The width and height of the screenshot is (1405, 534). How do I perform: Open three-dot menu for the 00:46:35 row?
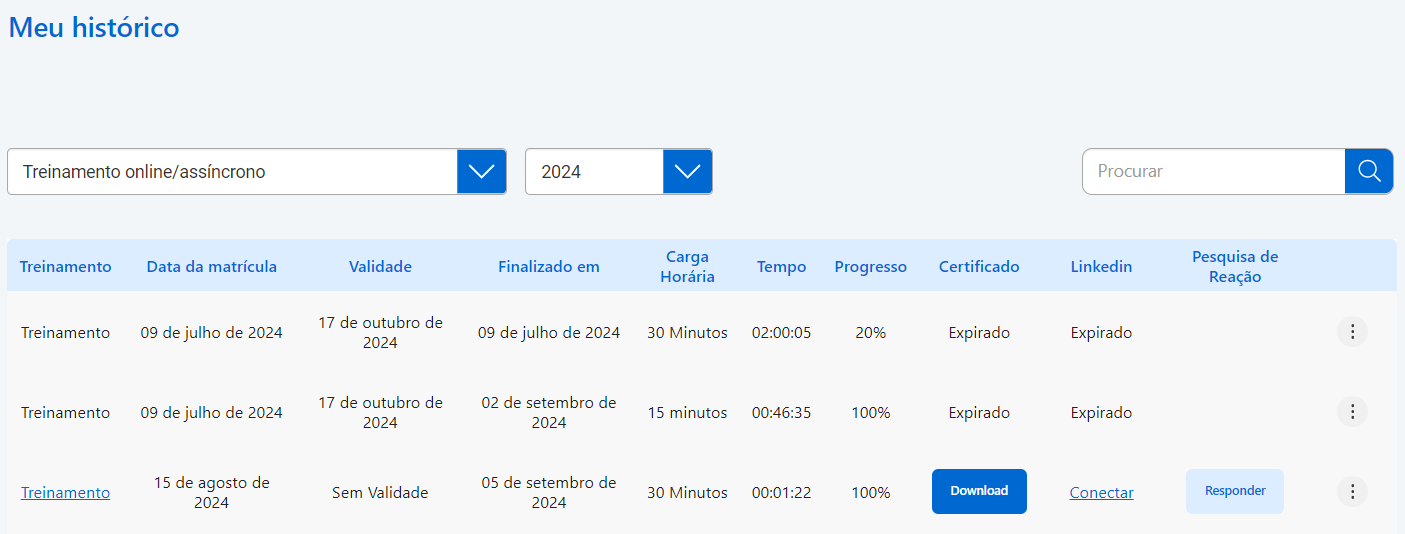tap(1352, 412)
